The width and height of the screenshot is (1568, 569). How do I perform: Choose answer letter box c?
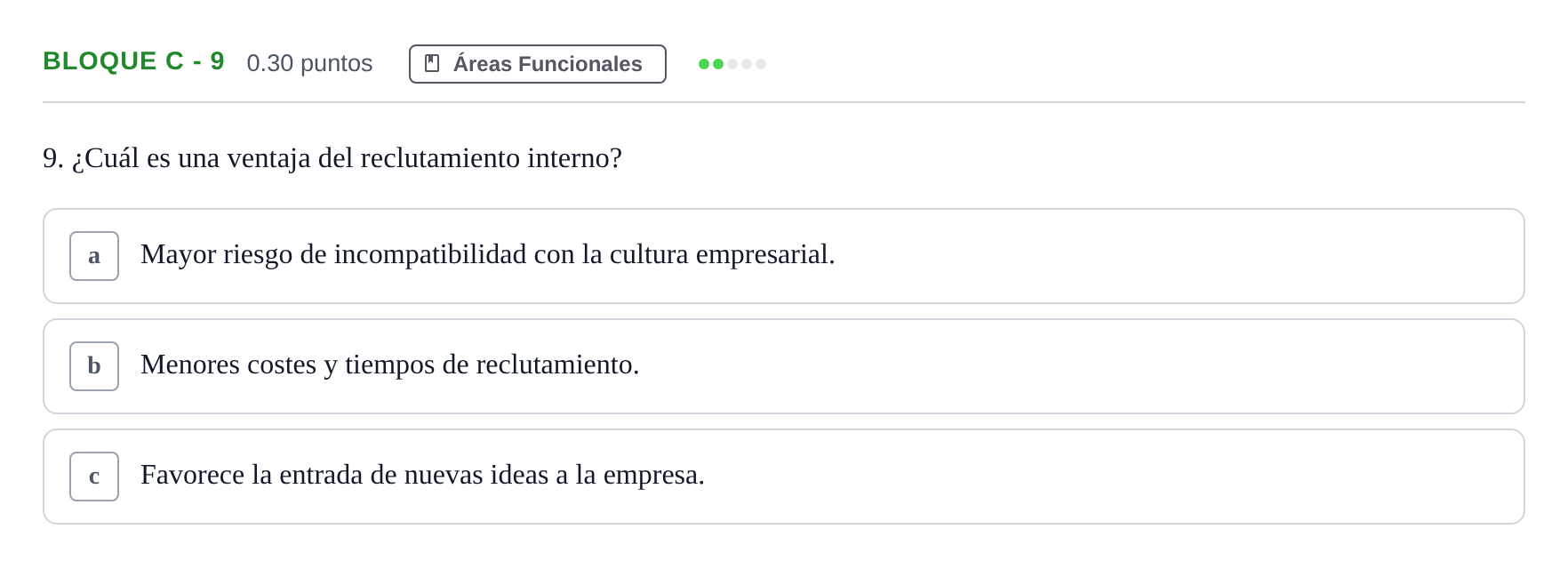tap(94, 477)
